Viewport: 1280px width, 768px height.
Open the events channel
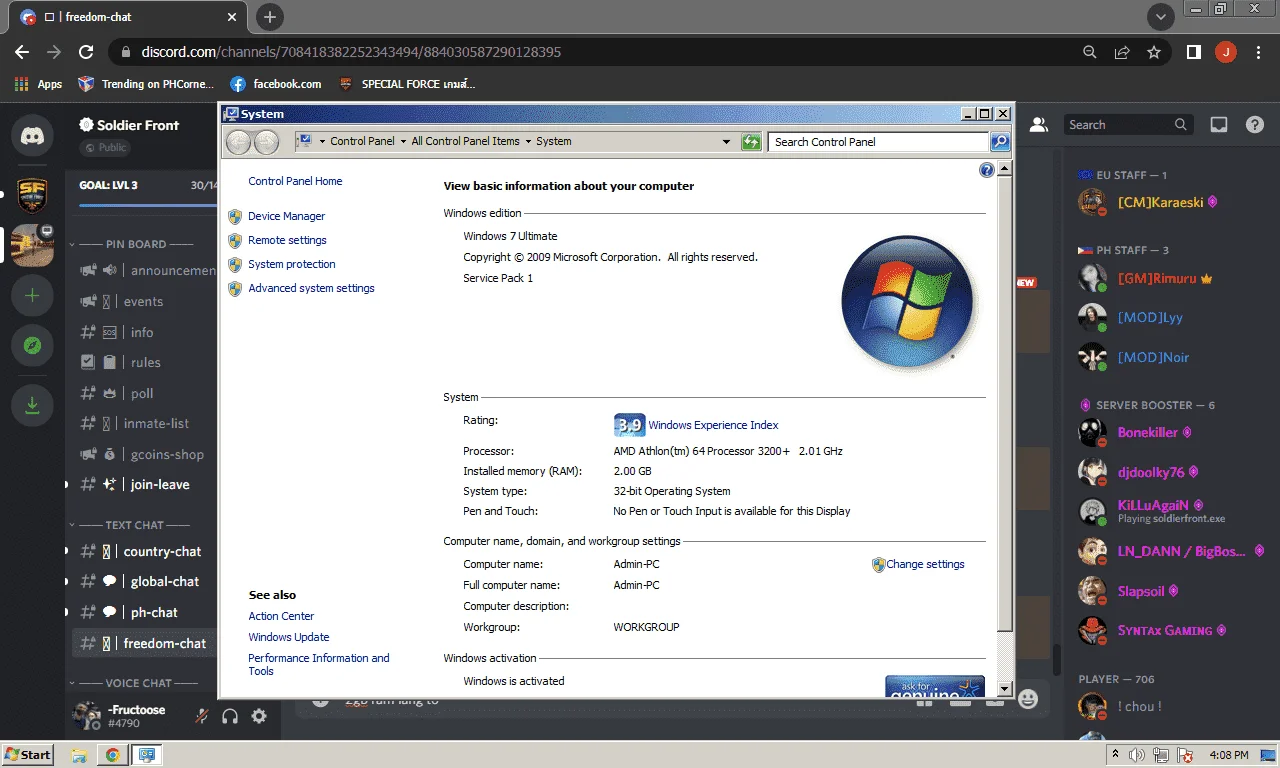(145, 301)
